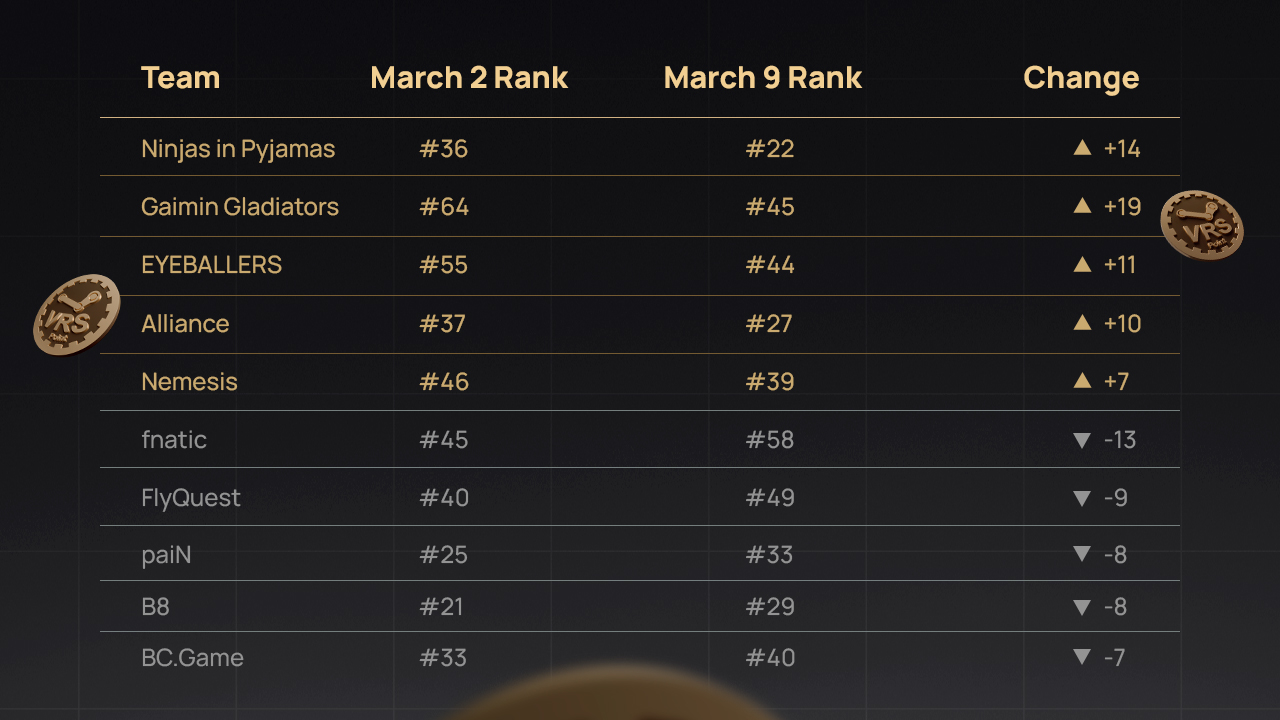This screenshot has width=1280, height=720.
Task: Click the up arrow beside Nemesis +7
Action: point(1081,381)
